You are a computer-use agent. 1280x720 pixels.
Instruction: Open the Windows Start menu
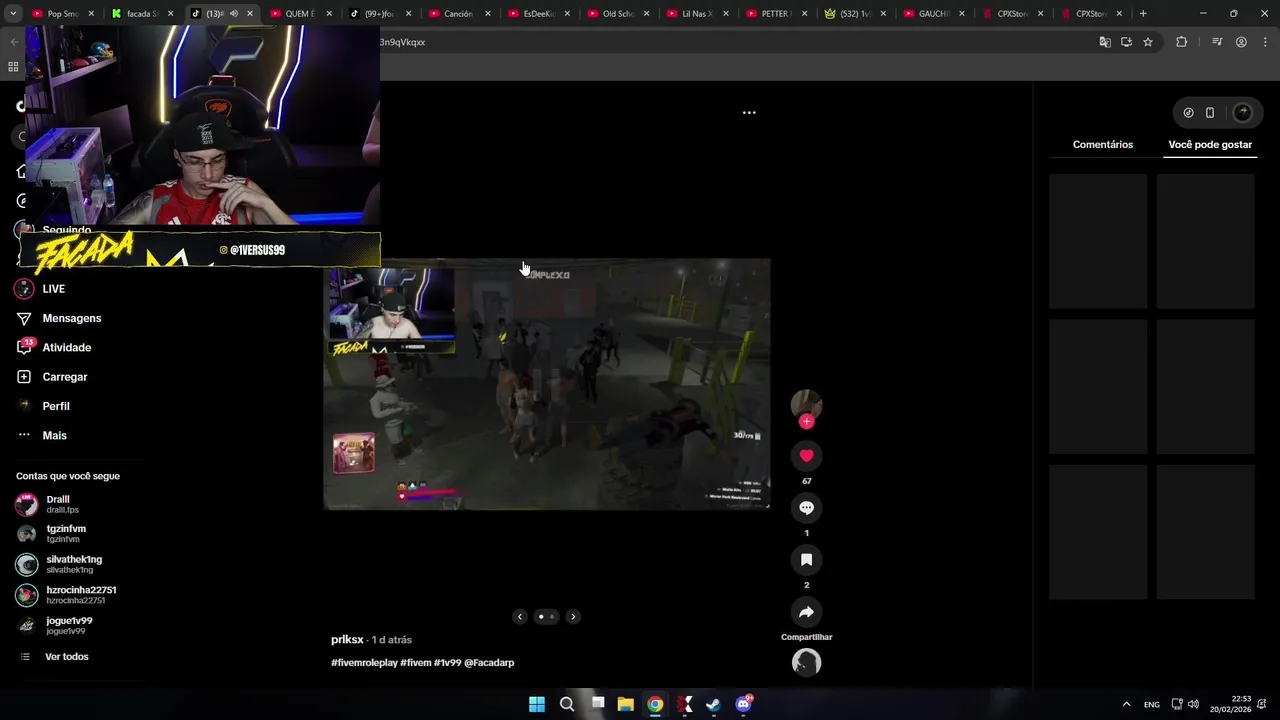click(537, 704)
